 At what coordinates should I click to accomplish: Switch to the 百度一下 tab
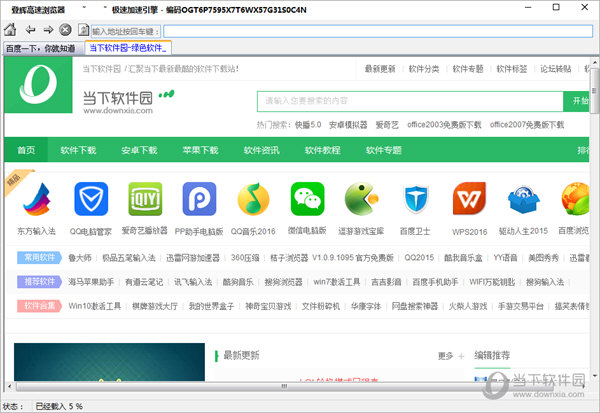click(41, 49)
